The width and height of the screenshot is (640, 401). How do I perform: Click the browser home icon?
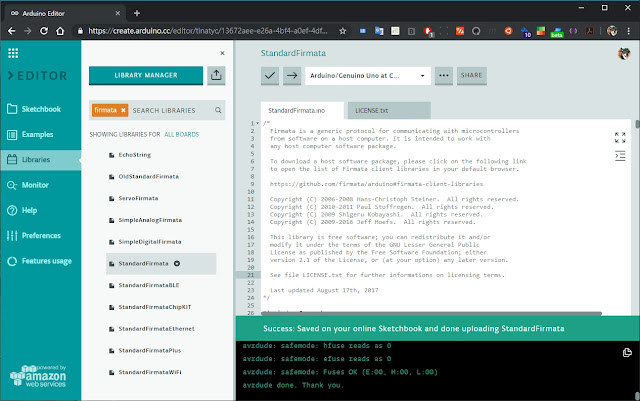coord(60,31)
